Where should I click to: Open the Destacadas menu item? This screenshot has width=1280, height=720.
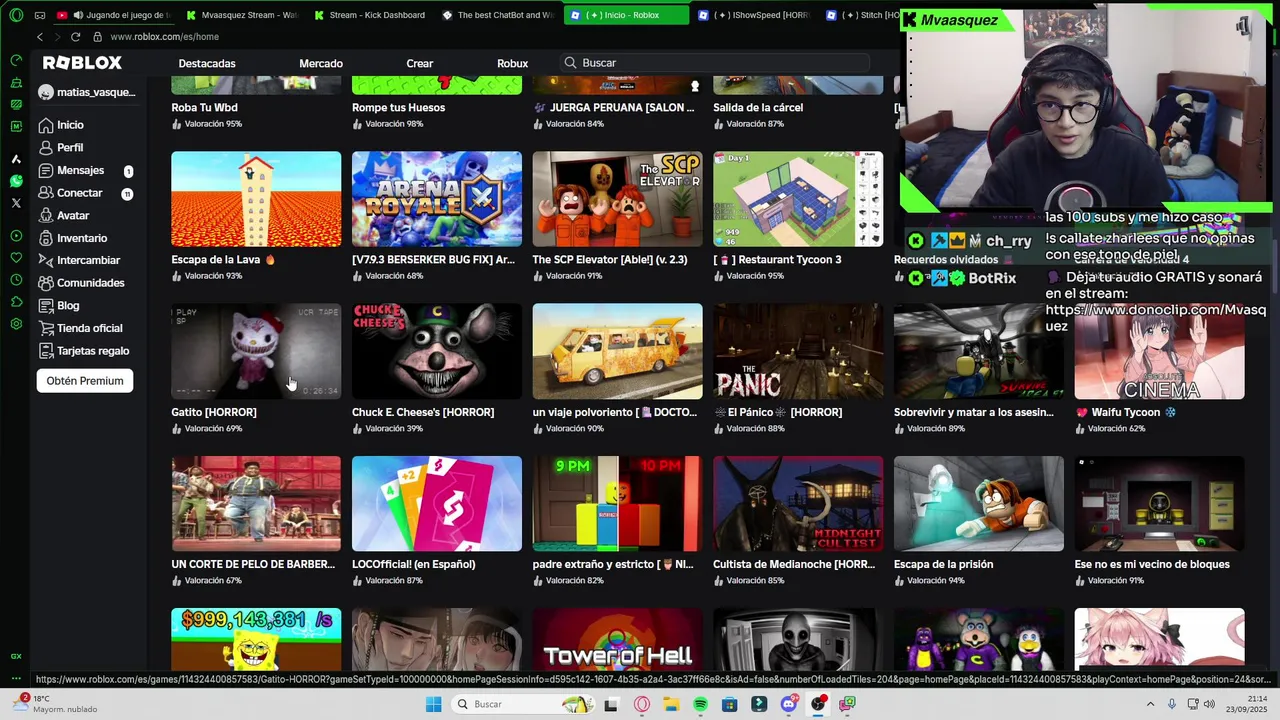[x=207, y=63]
